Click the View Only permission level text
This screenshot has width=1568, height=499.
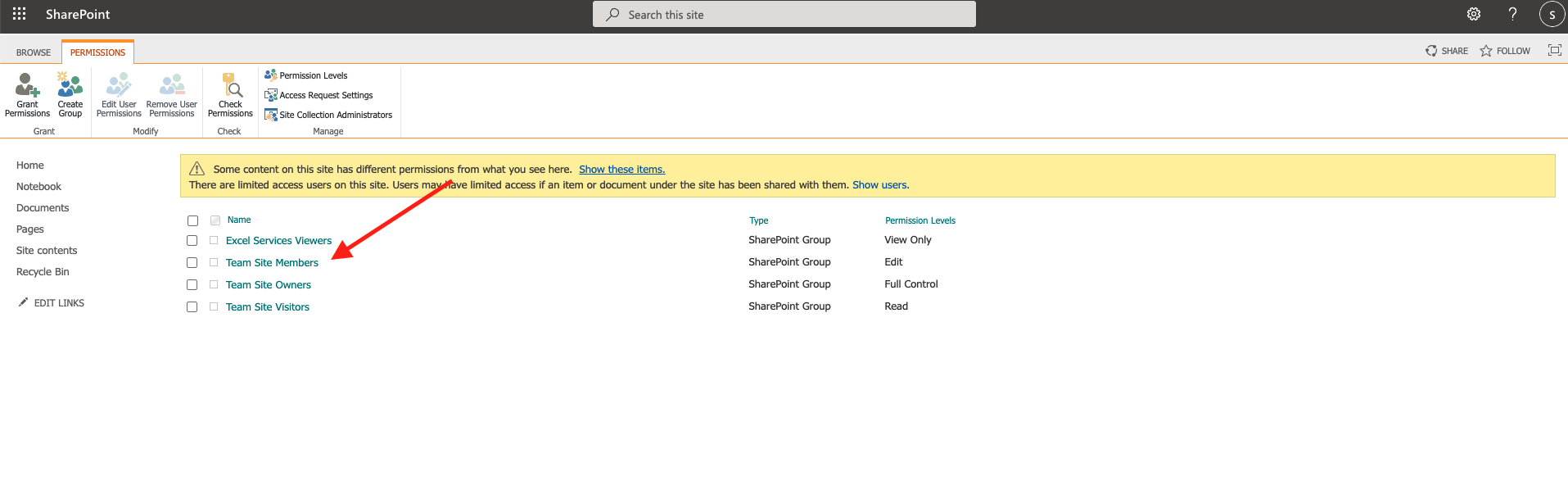tap(908, 240)
